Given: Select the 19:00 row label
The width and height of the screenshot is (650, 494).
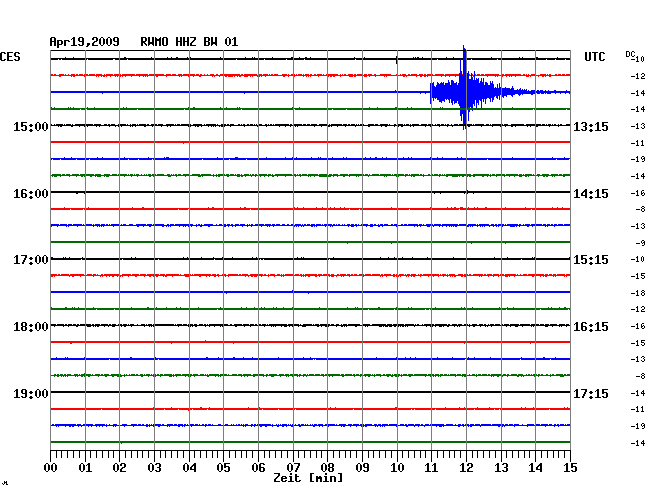Looking at the screenshot, I should [31, 393].
